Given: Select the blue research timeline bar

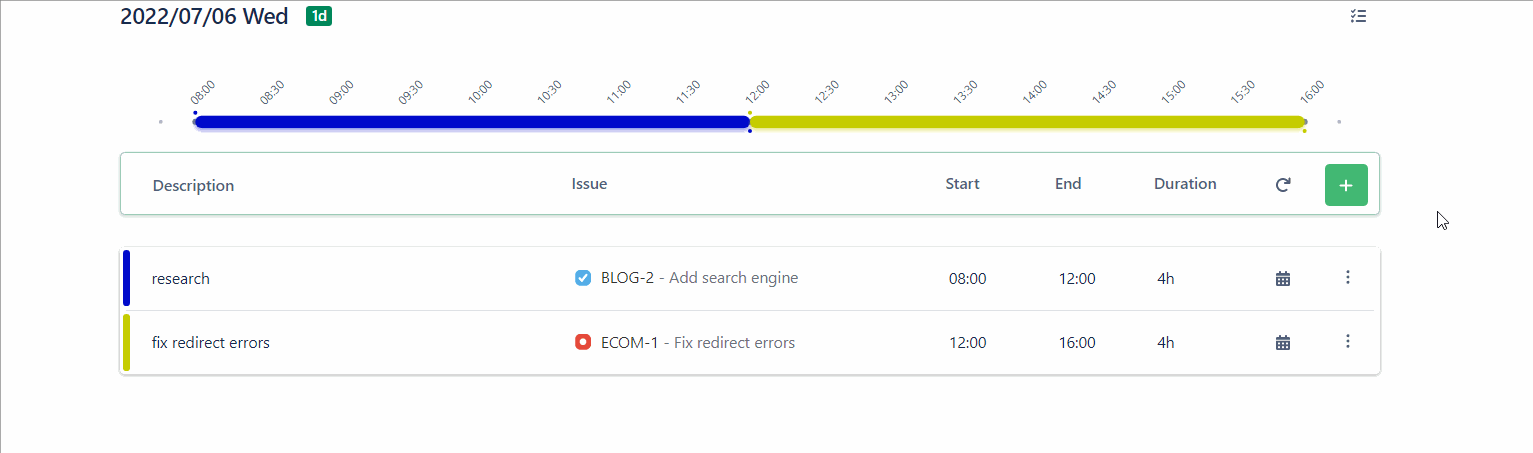Looking at the screenshot, I should pos(472,122).
